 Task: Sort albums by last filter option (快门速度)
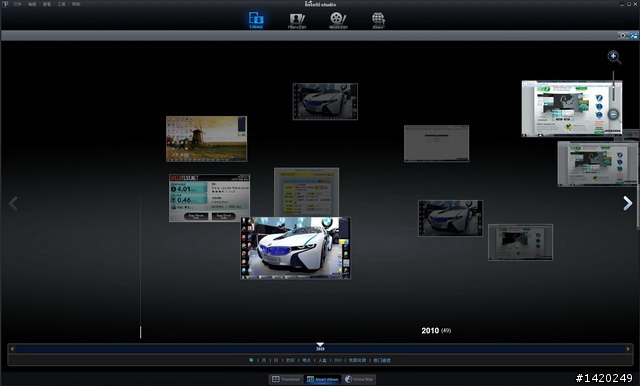[382, 360]
